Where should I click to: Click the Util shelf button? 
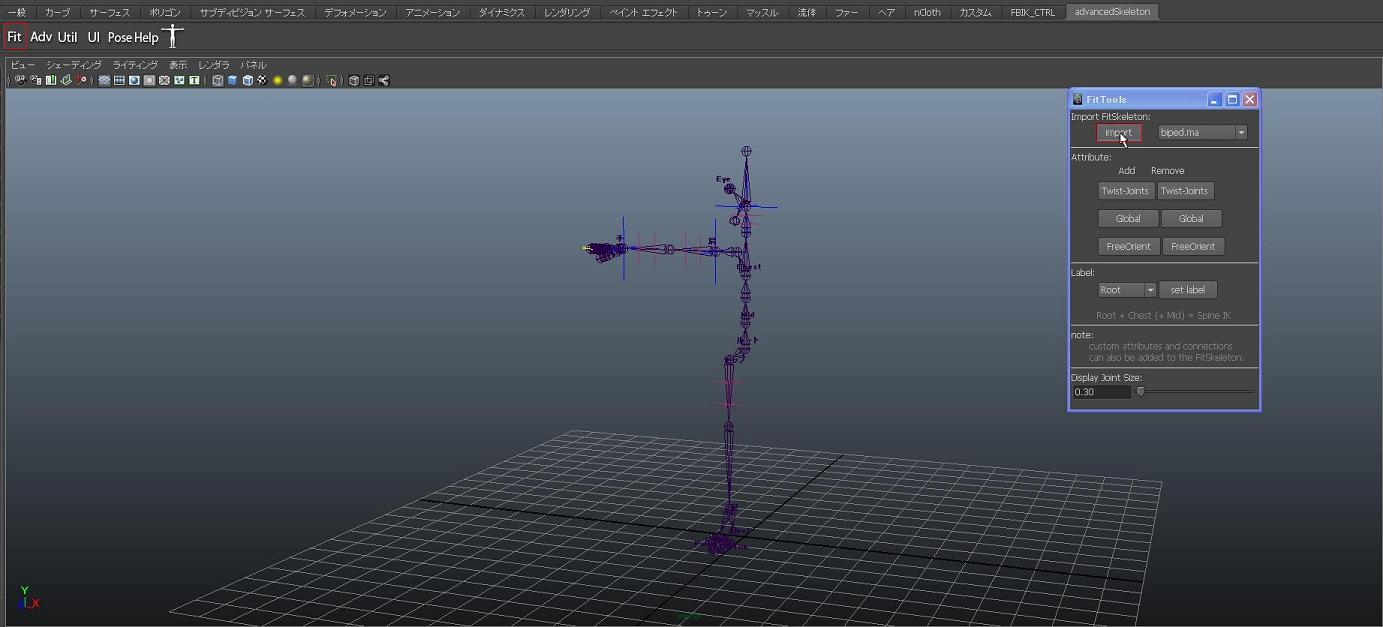[67, 37]
